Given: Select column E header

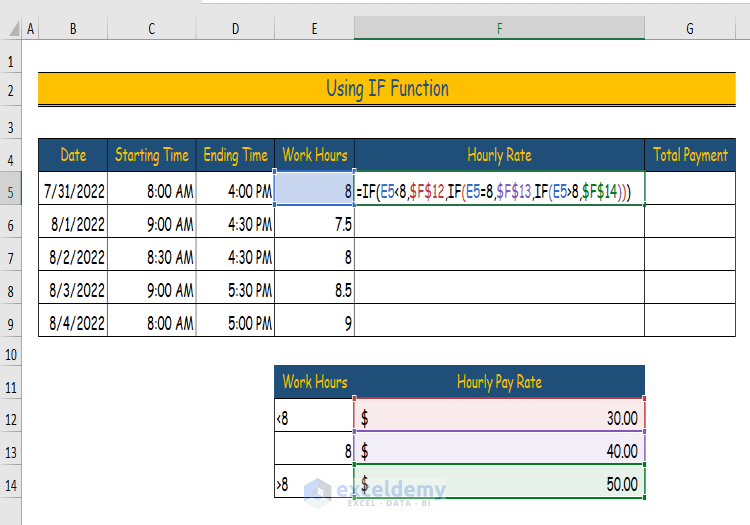Looking at the screenshot, I should (x=314, y=29).
